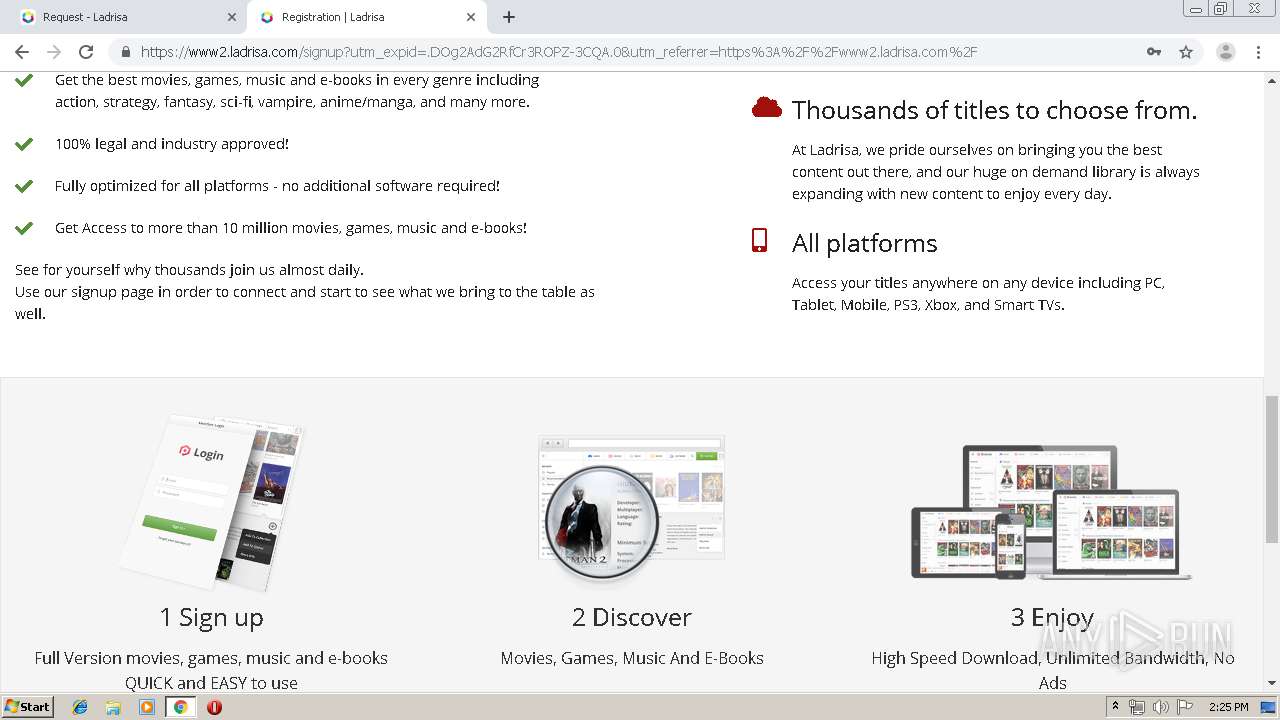Switch to the Request - Ladrisa tab

[126, 17]
